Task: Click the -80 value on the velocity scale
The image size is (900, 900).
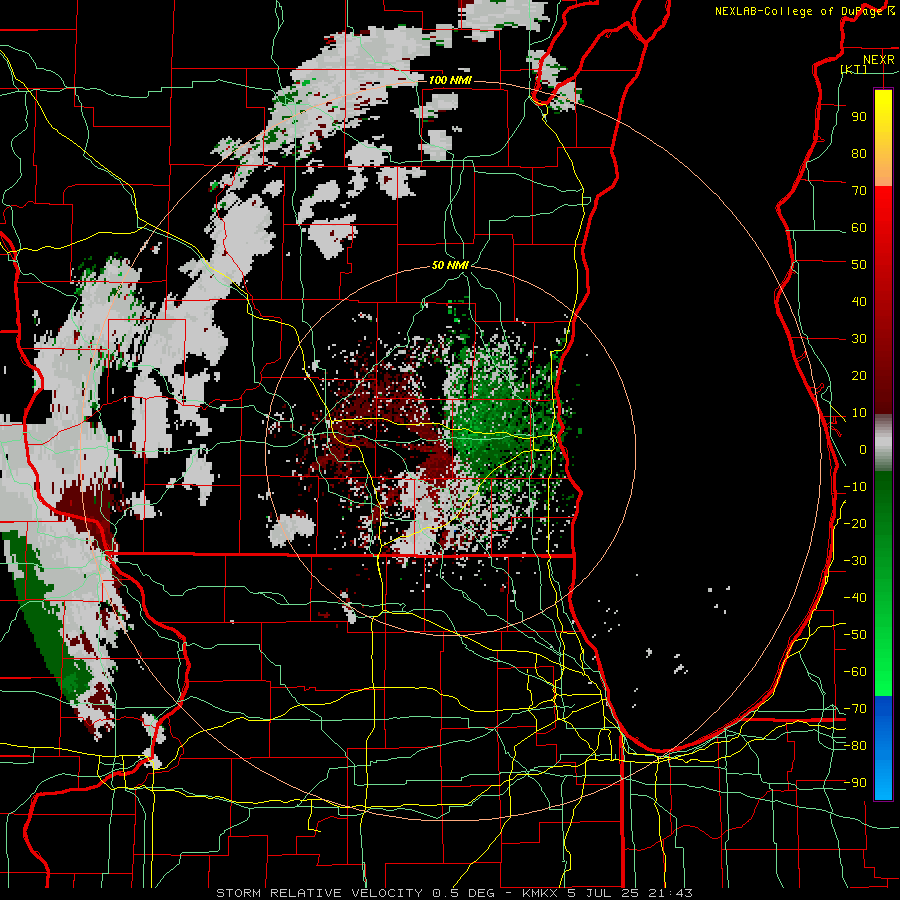Action: point(855,746)
